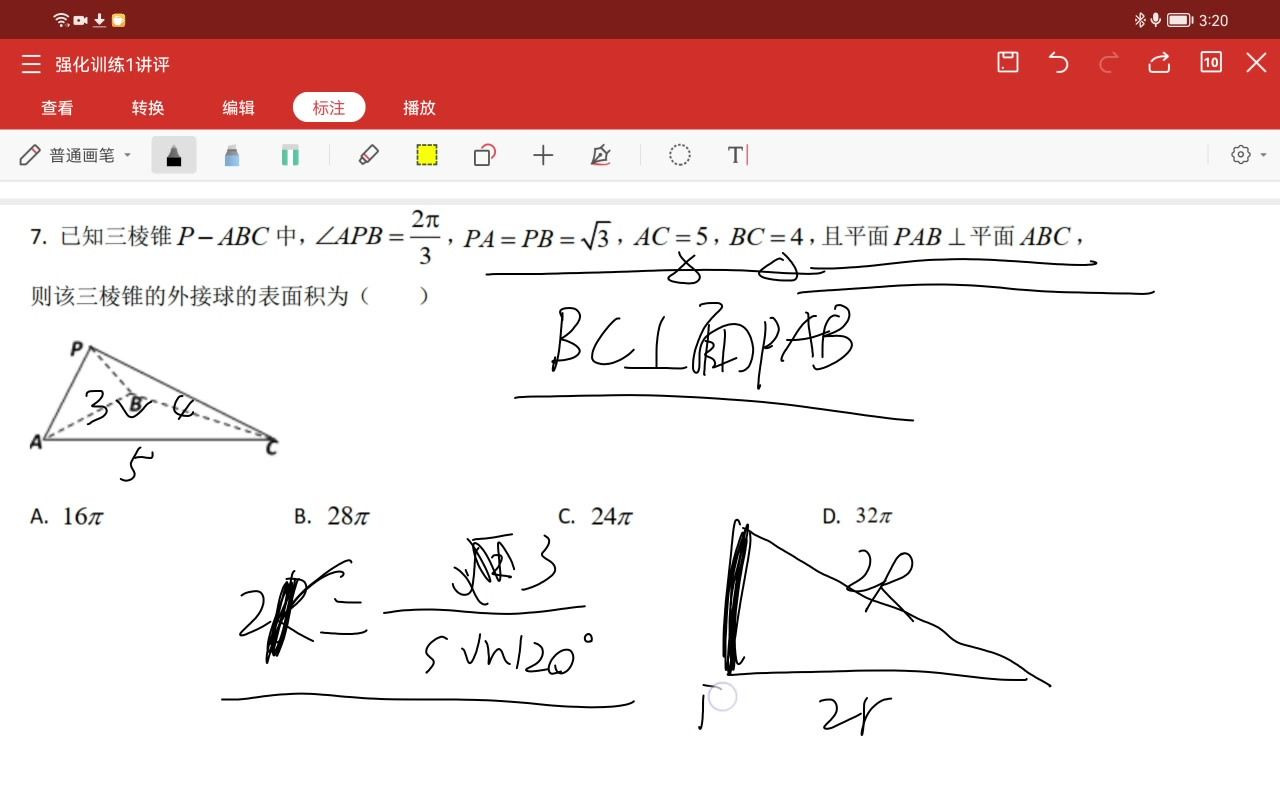Save the document with the save icon

click(x=1008, y=62)
